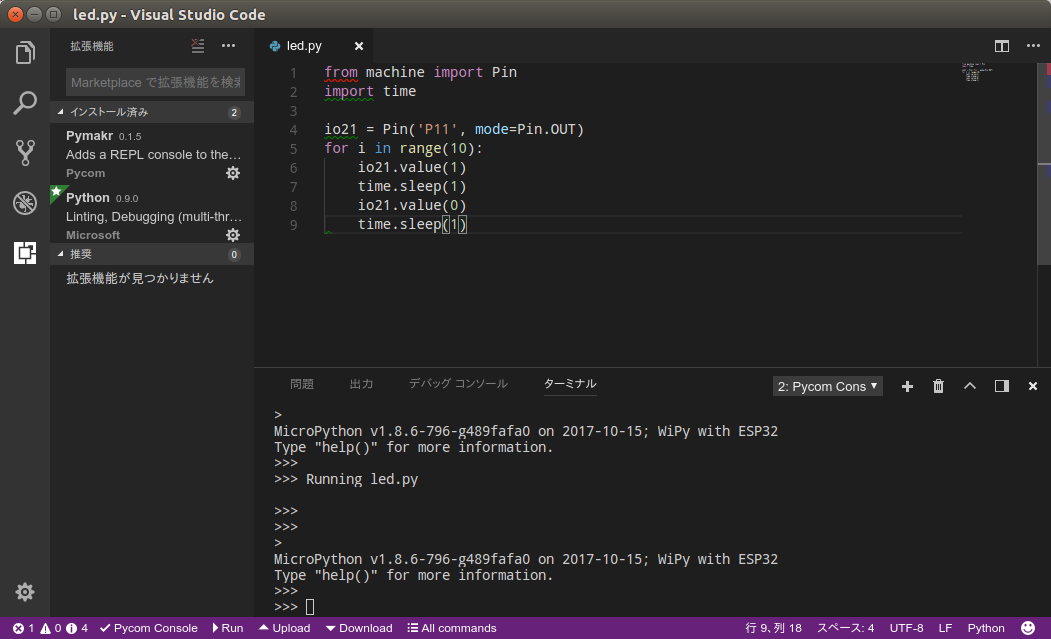The image size is (1051, 639).
Task: Click line number 1 in gutter
Action: [x=294, y=72]
